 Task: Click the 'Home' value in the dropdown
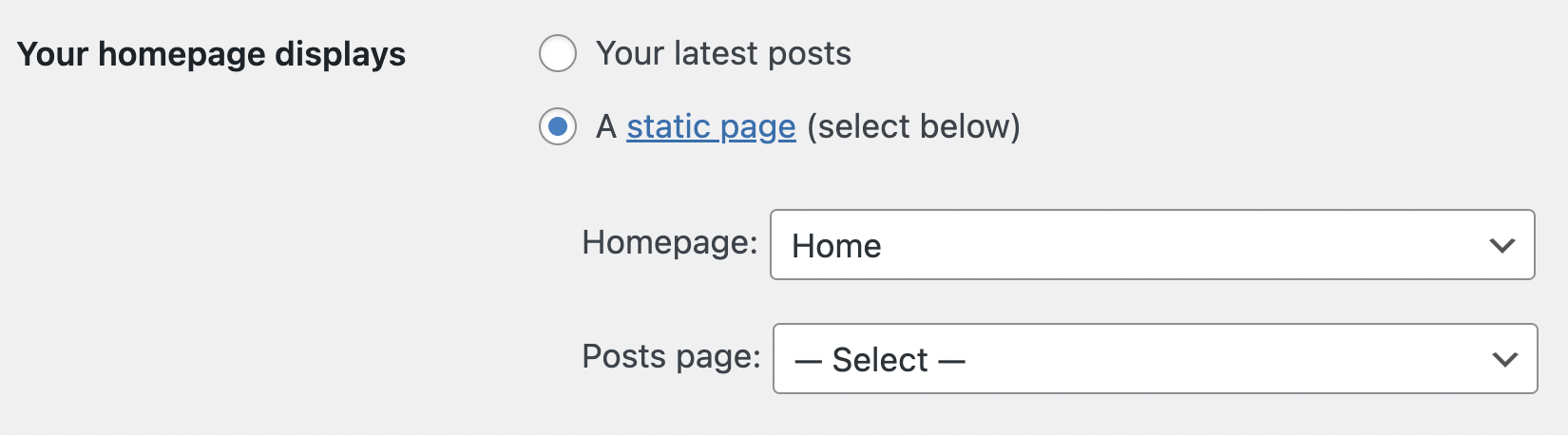point(836,246)
